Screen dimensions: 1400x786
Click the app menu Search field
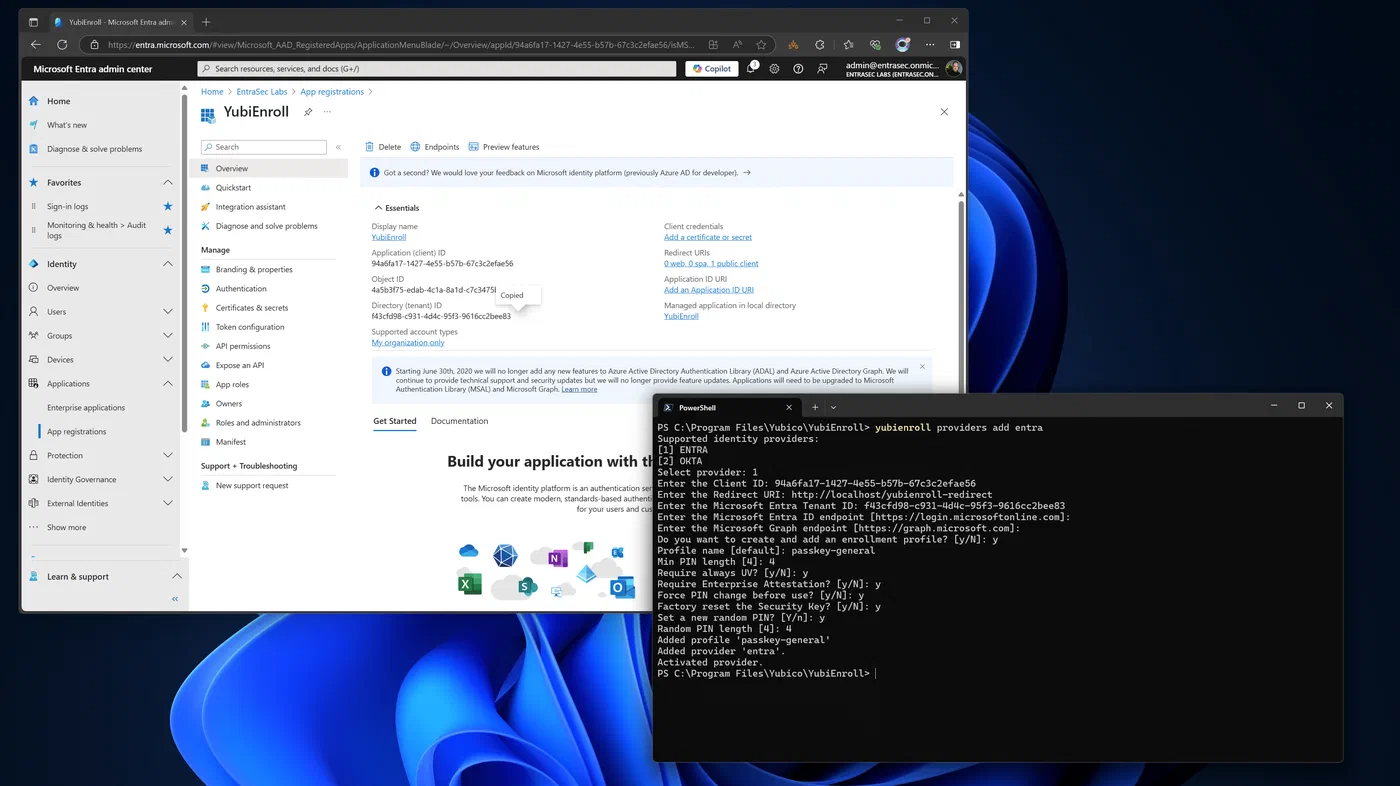click(x=264, y=147)
